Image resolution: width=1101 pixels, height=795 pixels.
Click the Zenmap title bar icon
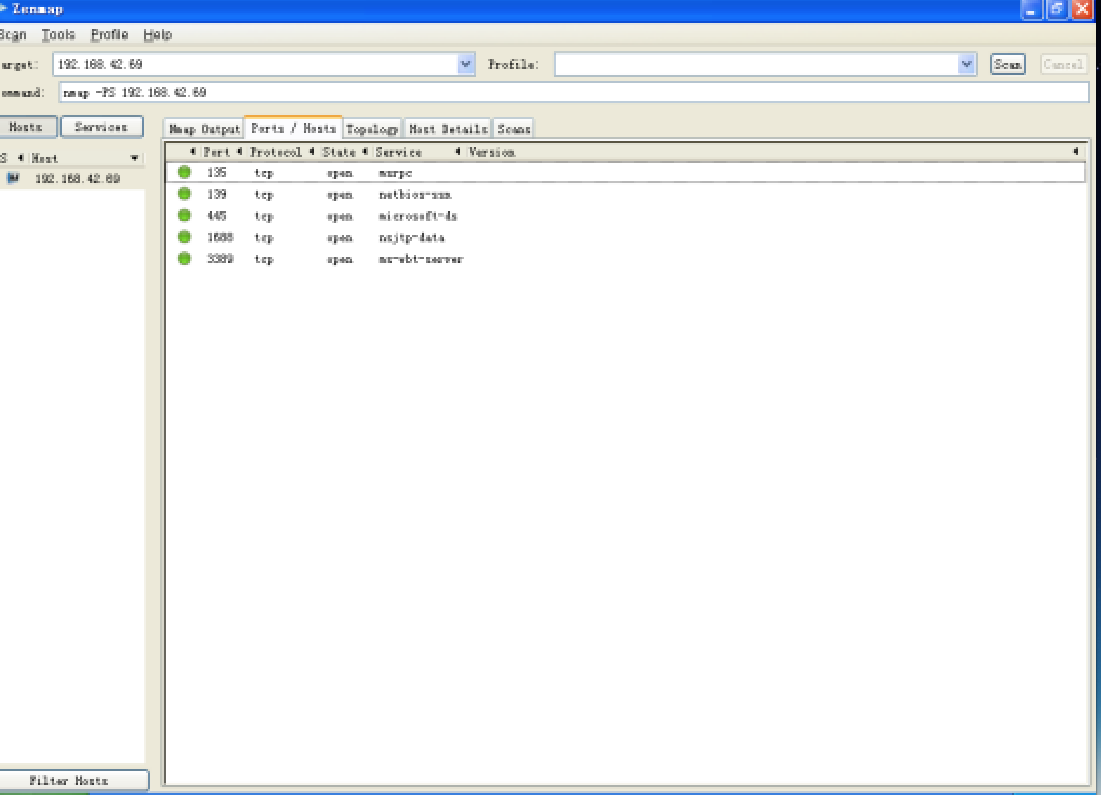coord(3,8)
